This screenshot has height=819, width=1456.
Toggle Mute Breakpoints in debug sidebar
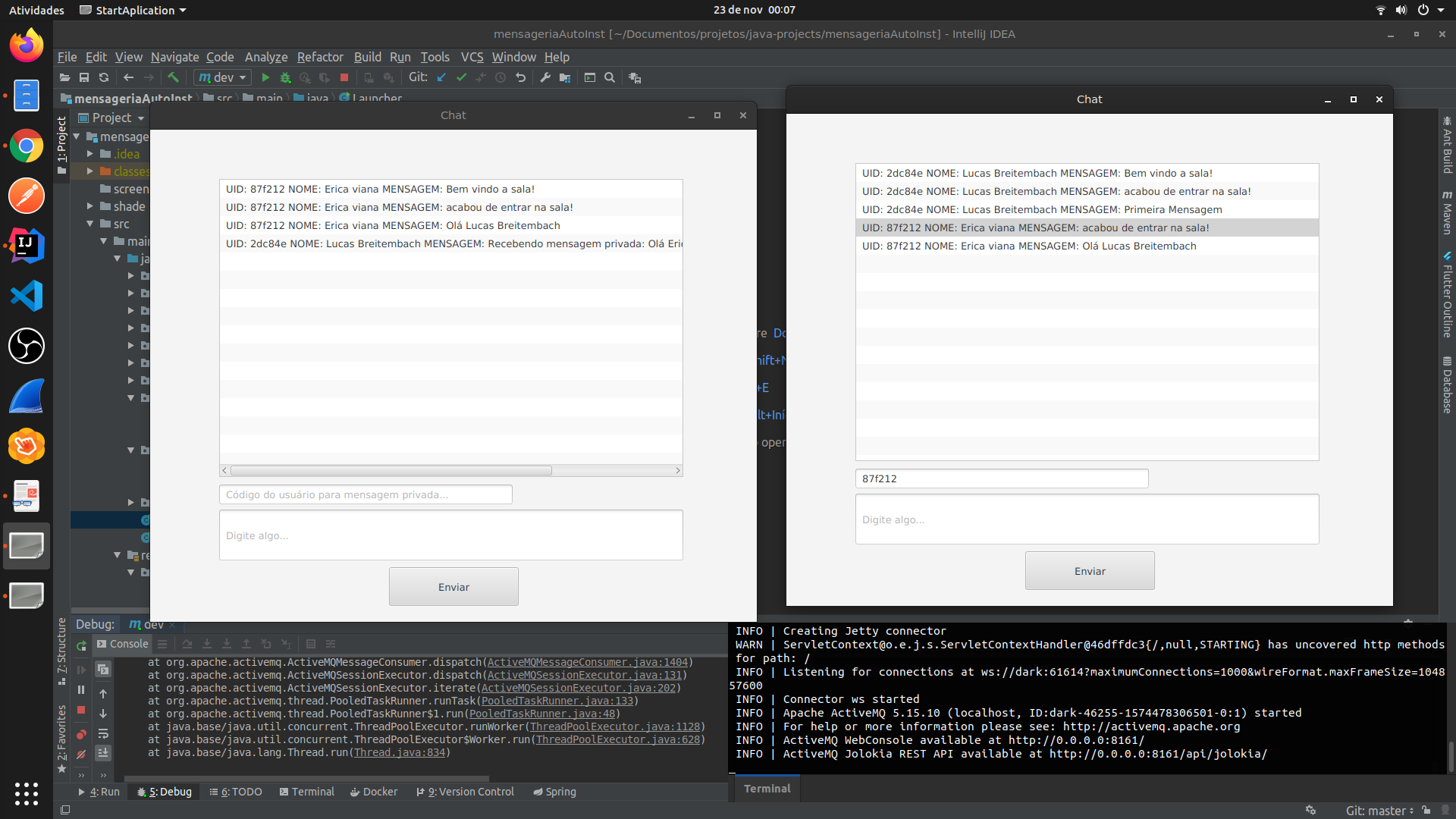pos(81,754)
